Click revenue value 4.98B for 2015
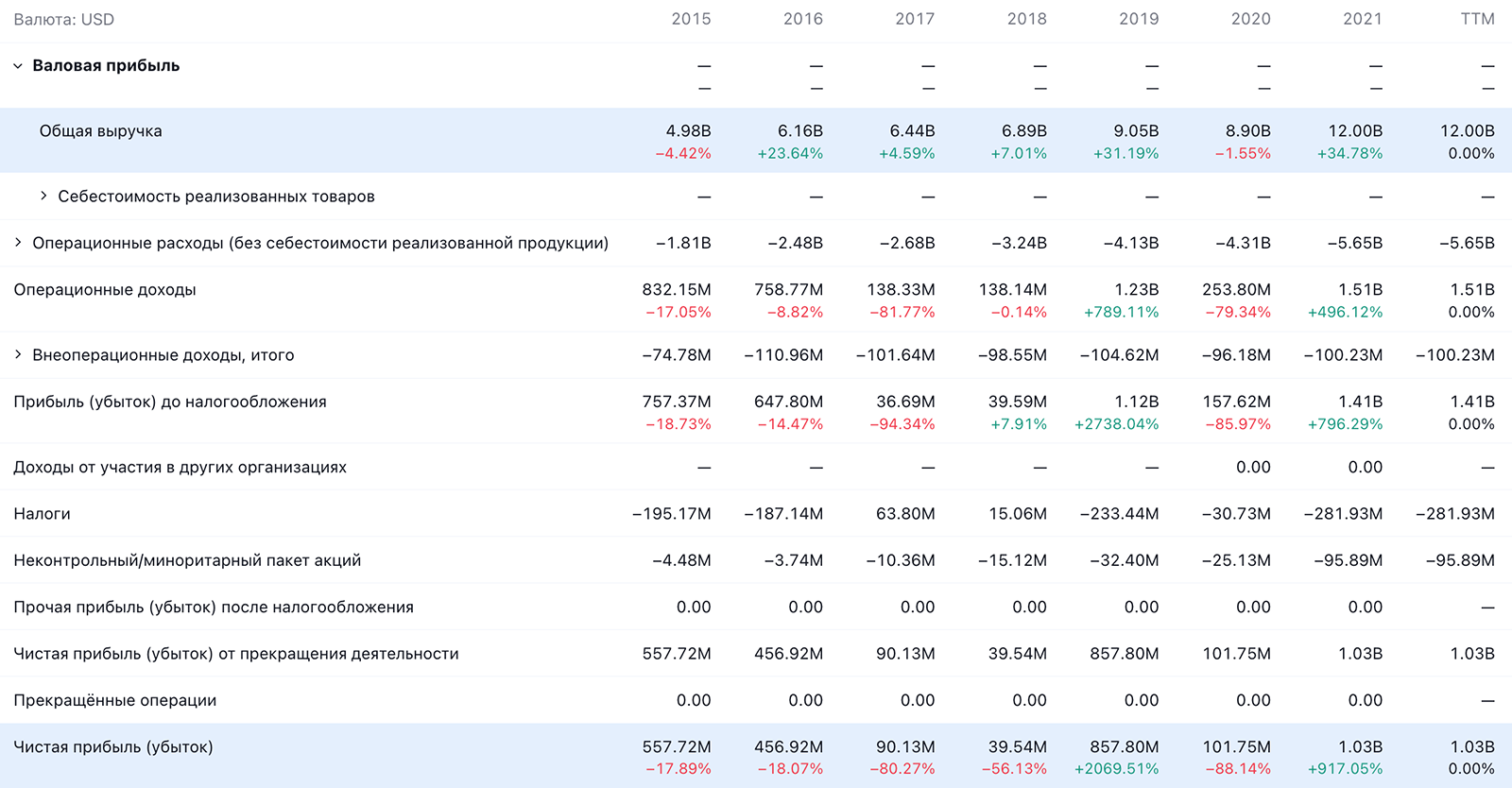 688,131
